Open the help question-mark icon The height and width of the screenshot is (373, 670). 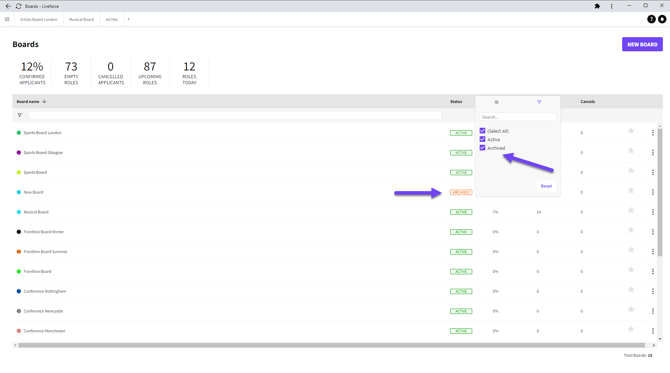[651, 19]
